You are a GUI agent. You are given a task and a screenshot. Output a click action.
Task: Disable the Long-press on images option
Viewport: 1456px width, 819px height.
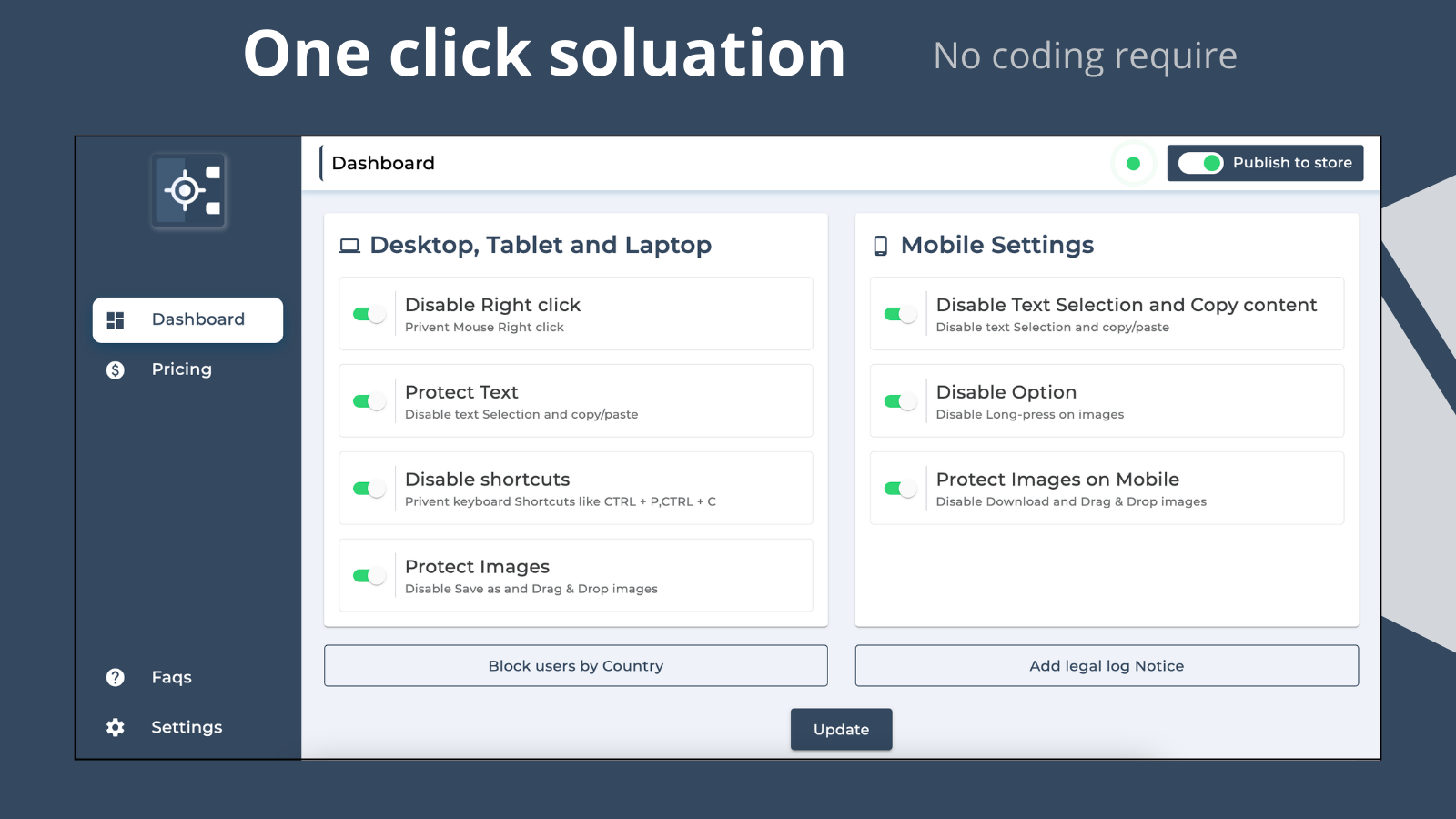coord(898,400)
